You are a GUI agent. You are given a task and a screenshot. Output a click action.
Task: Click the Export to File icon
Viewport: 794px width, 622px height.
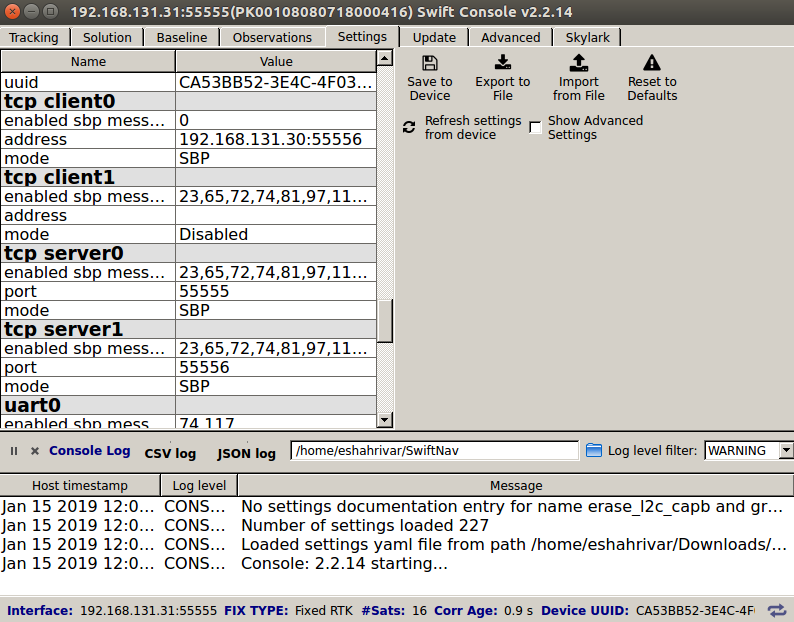coord(502,63)
